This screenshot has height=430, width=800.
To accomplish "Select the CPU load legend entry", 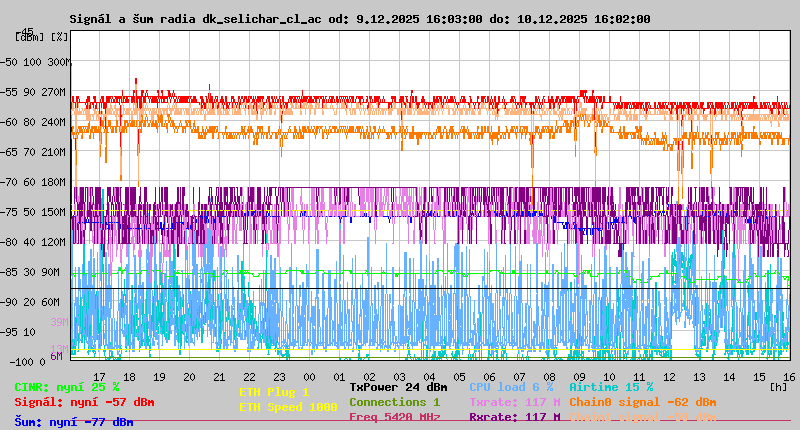I will click(511, 386).
